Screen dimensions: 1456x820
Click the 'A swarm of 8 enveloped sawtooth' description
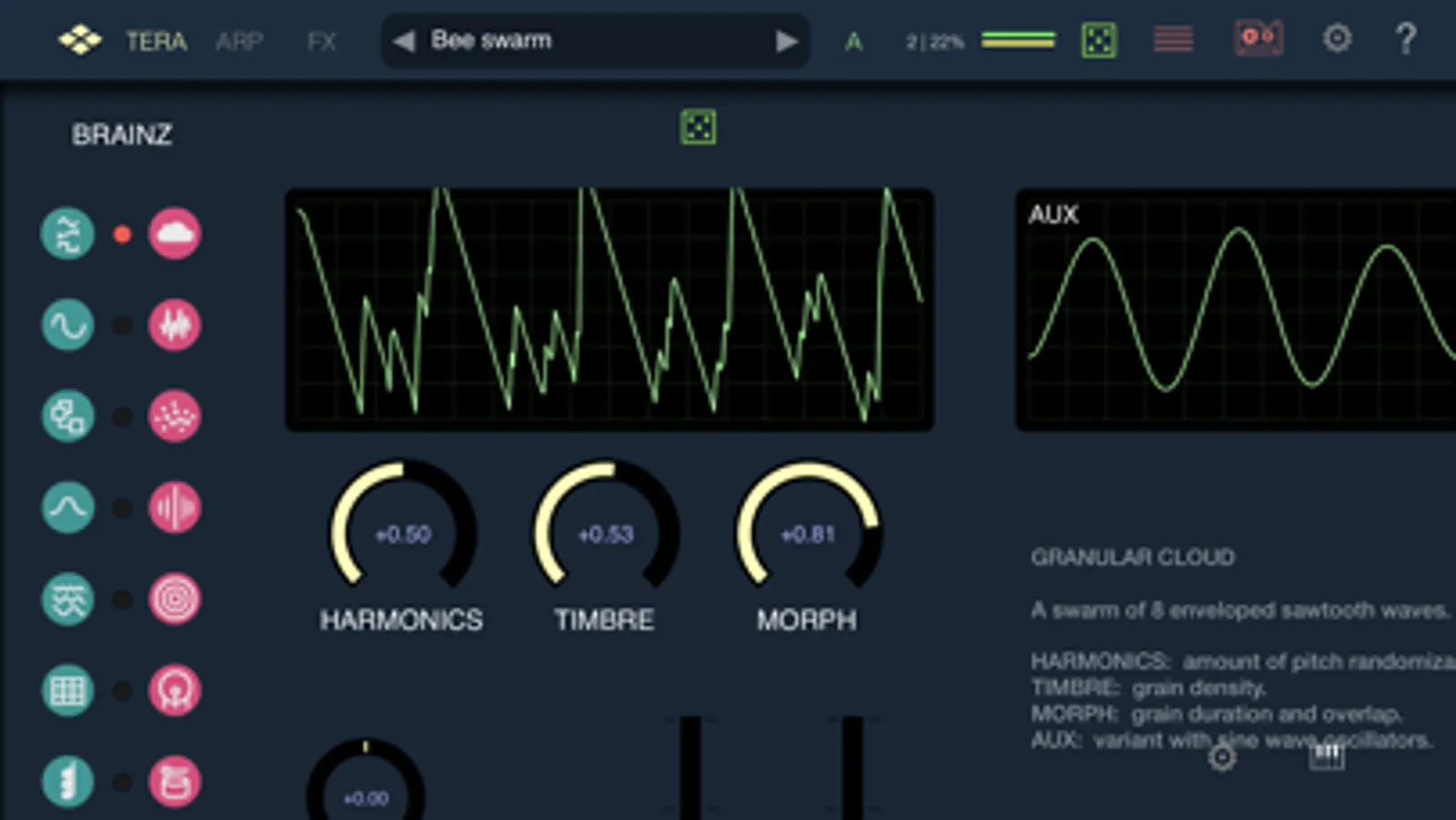click(x=1240, y=610)
